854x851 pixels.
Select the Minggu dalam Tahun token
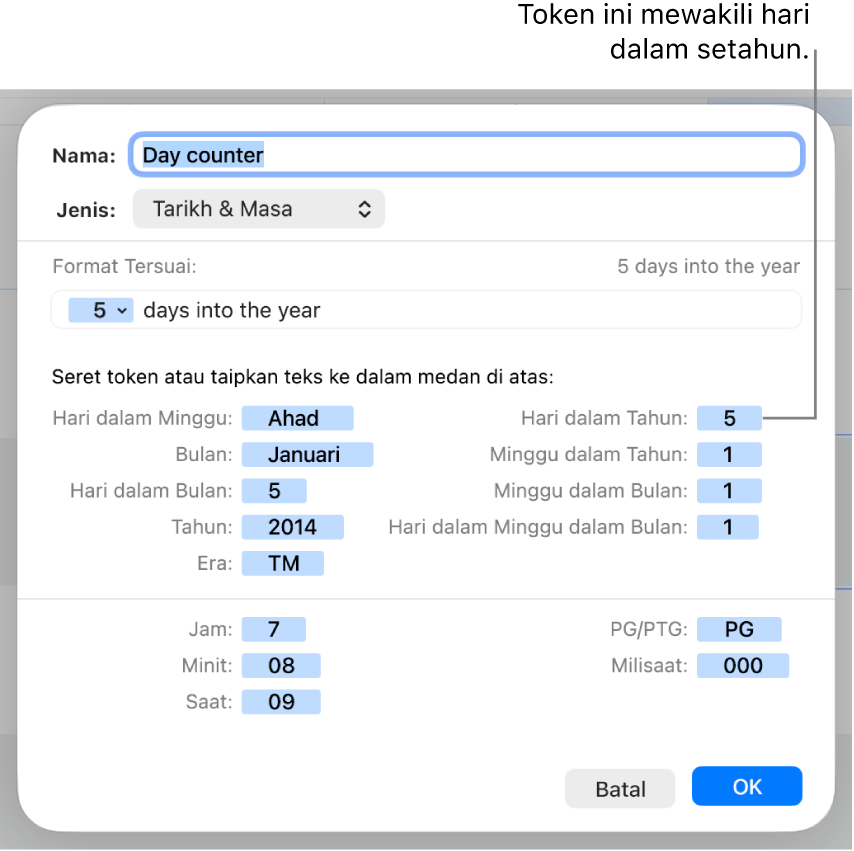(729, 455)
